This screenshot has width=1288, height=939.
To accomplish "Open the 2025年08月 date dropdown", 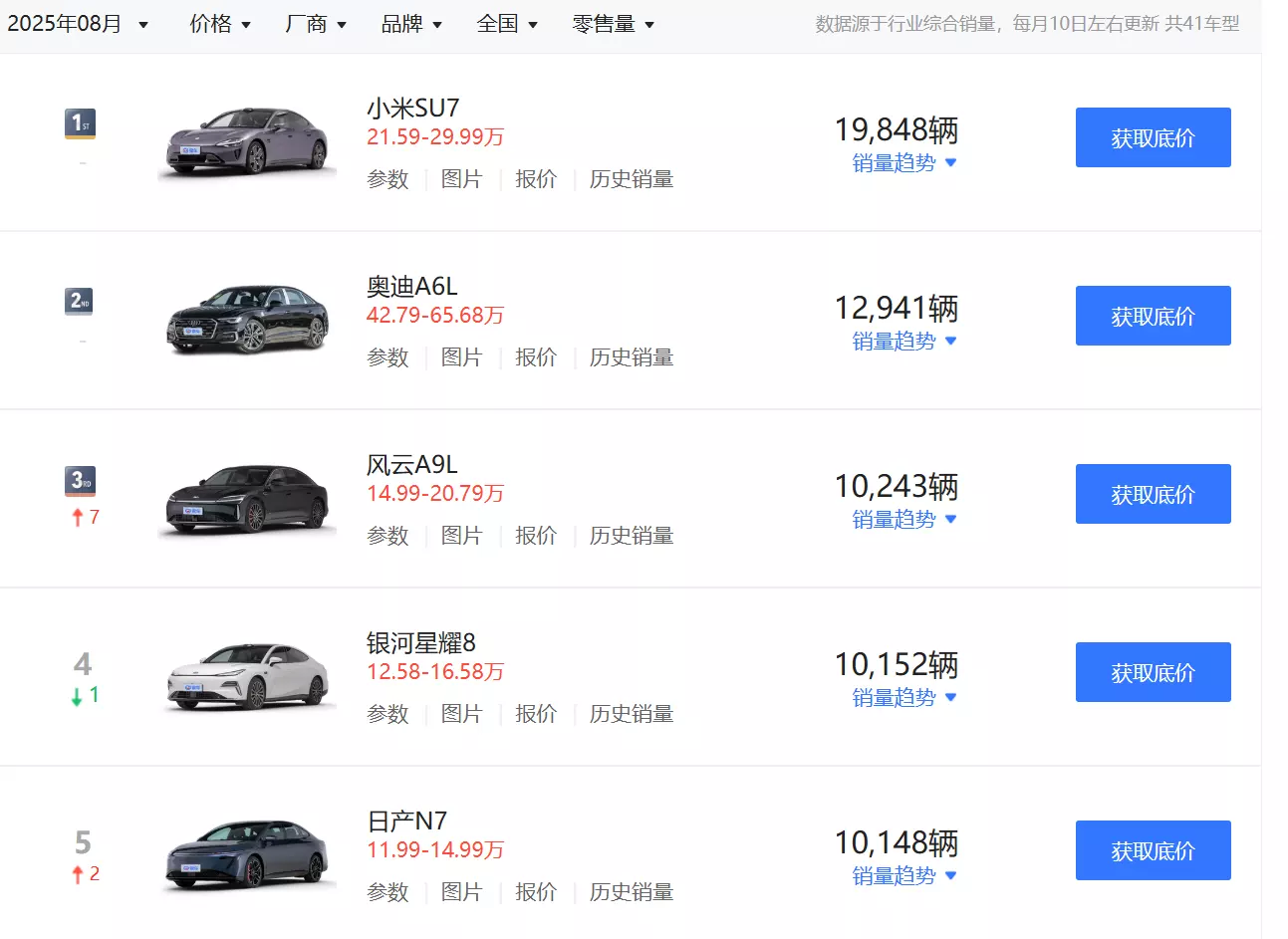I will click(78, 24).
